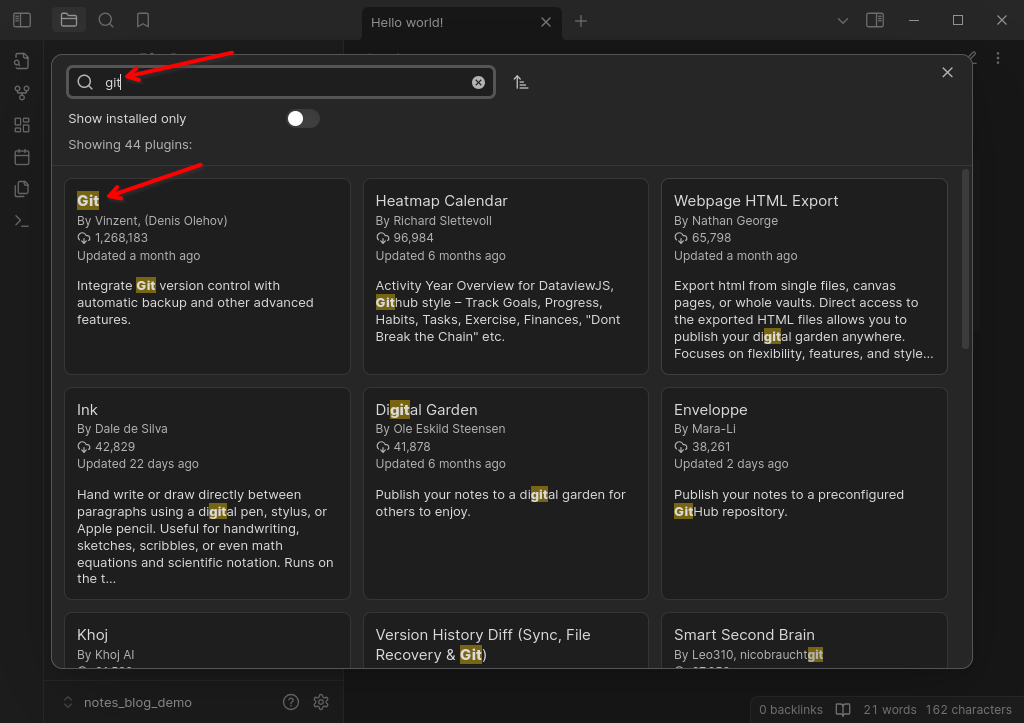This screenshot has width=1024, height=723.
Task: Open more options menu of note
Action: 997,58
